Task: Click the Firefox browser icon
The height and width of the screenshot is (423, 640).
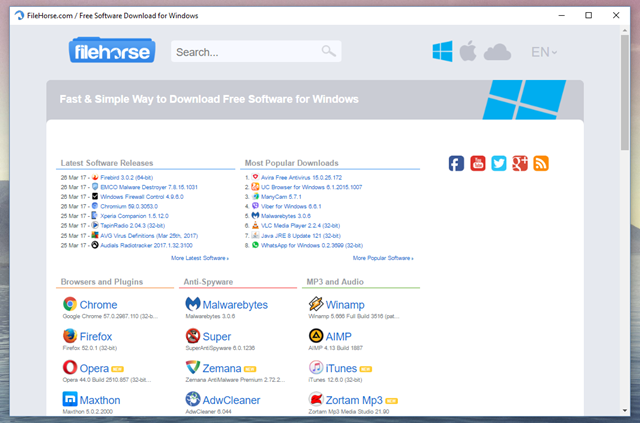Action: point(70,336)
